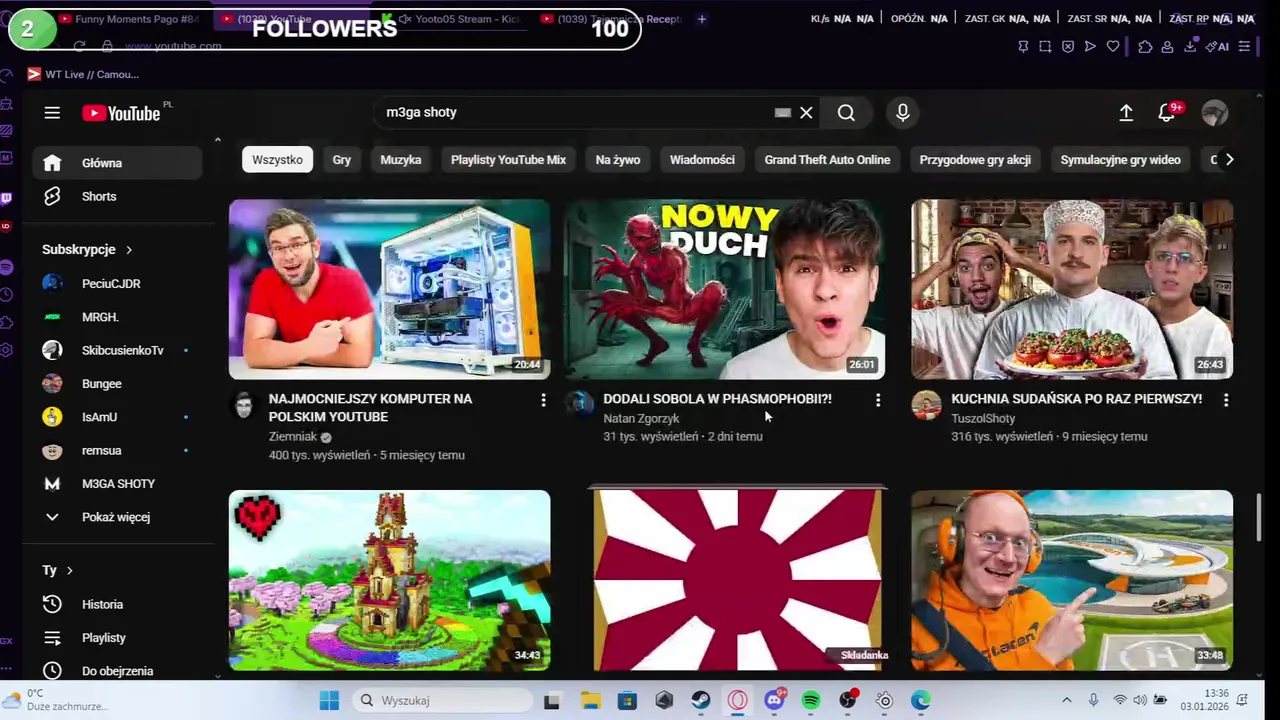Open the SkibcusienkoTv subscription channel
Viewport: 1280px width, 720px height.
click(118, 350)
